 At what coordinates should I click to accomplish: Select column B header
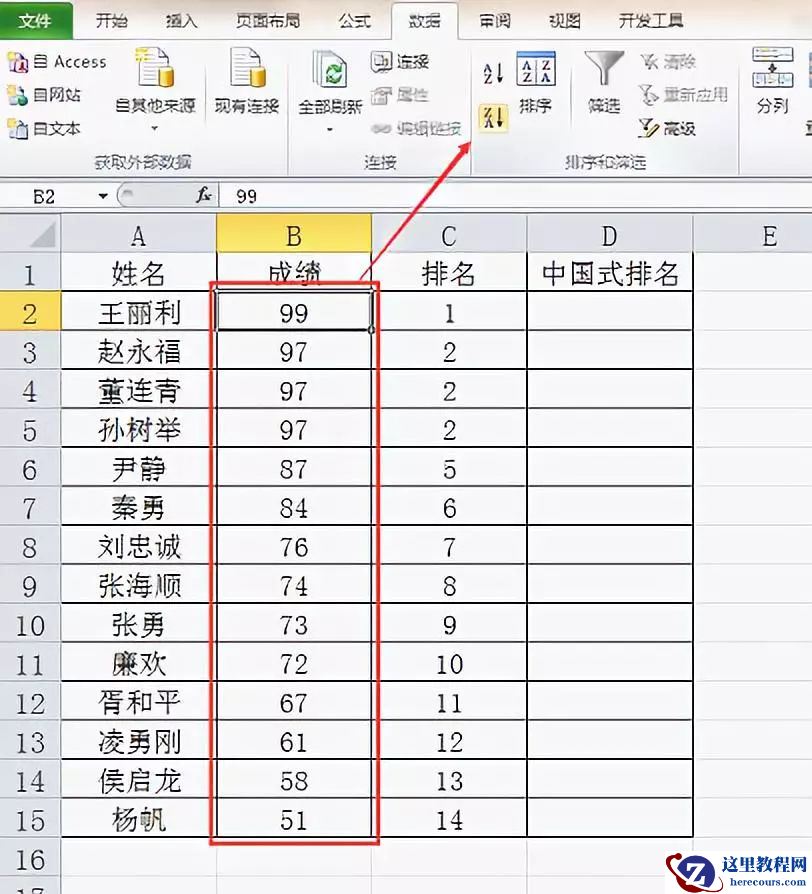tap(294, 234)
